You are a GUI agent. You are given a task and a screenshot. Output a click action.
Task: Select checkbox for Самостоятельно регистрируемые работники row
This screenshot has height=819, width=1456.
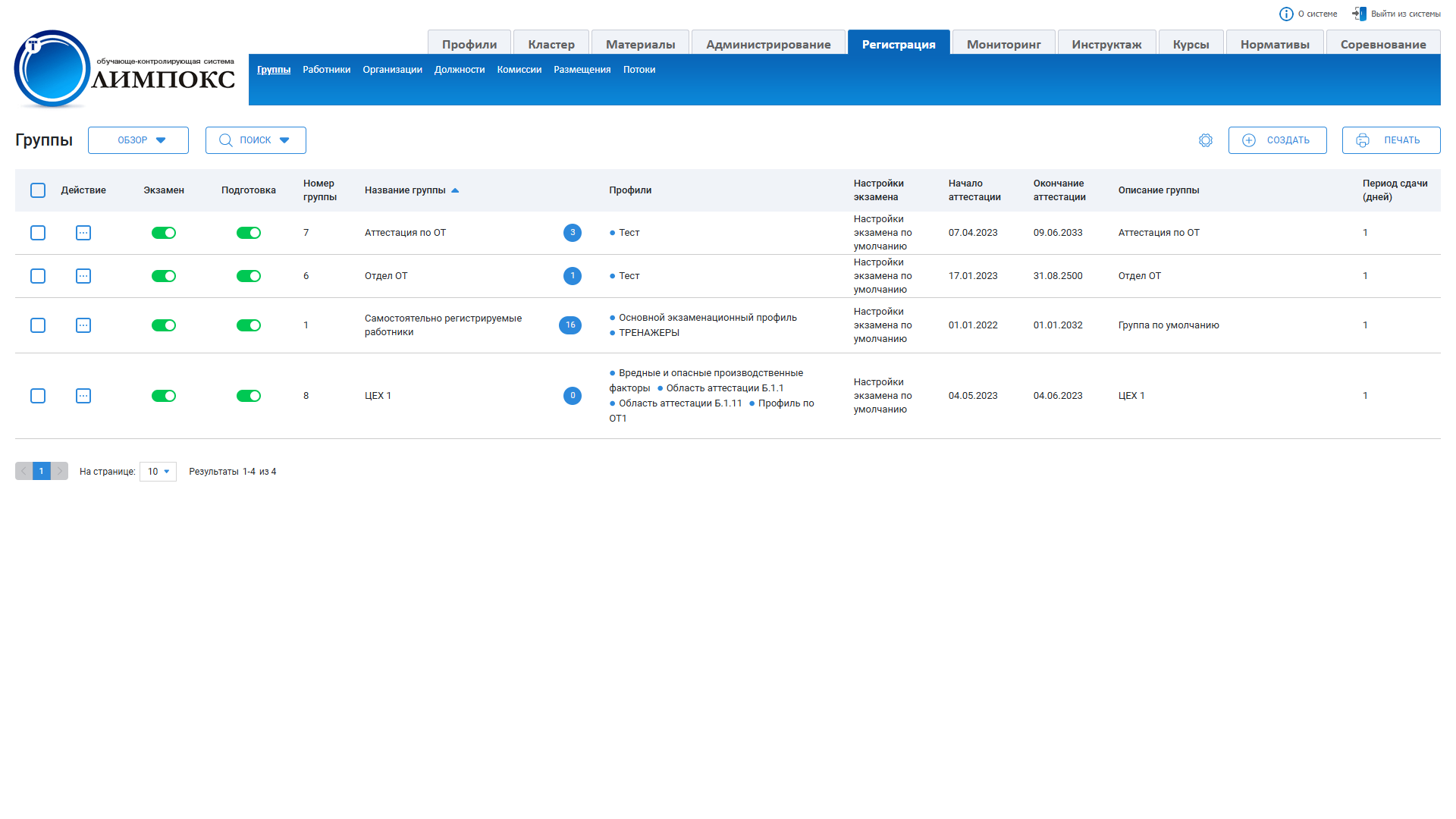(38, 325)
